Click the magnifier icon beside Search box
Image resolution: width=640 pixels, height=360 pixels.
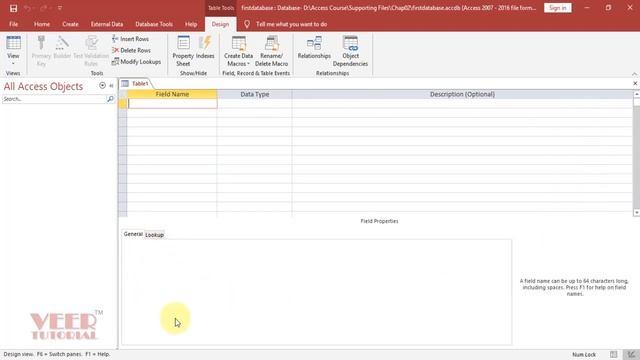coord(110,99)
